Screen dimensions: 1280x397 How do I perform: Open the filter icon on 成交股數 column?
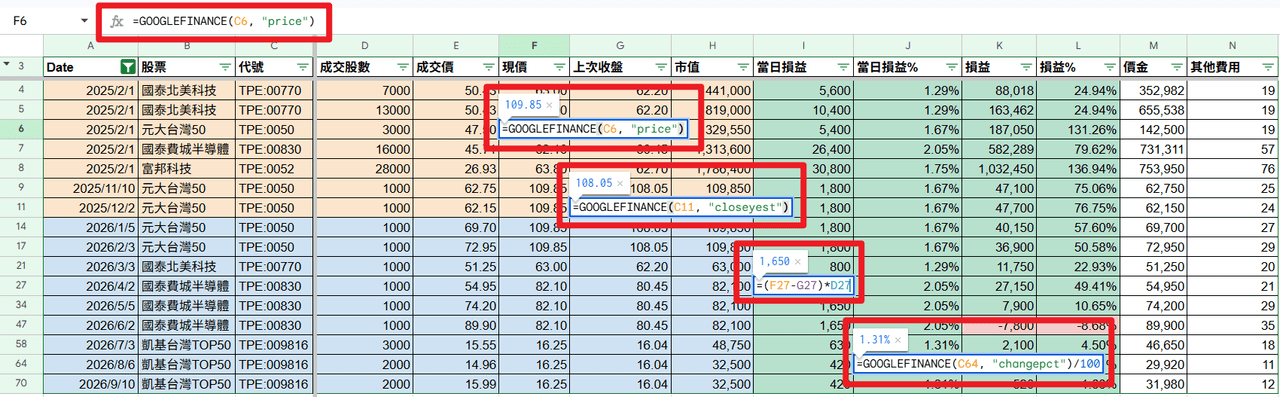click(400, 67)
